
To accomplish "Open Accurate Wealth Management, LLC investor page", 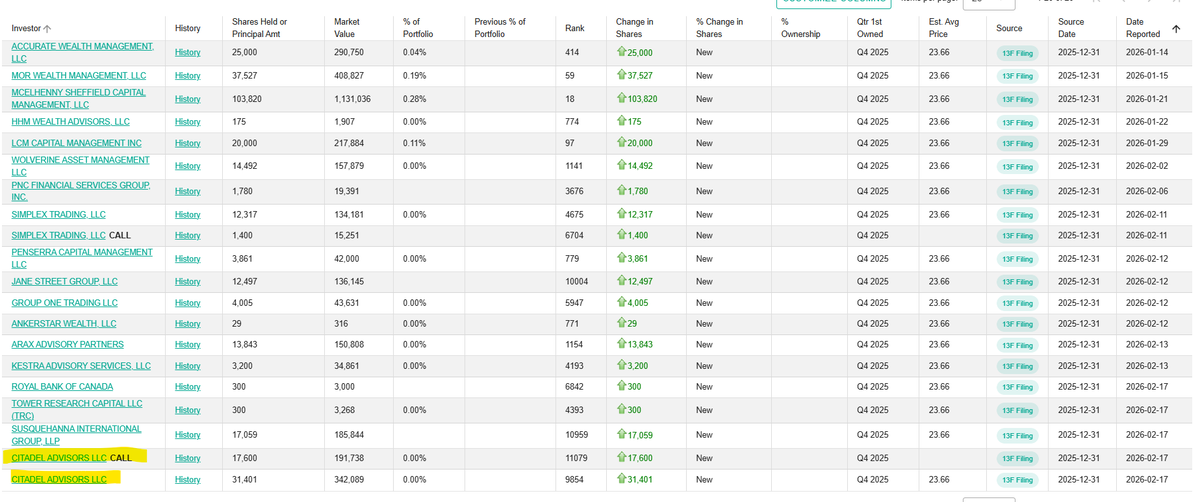I will [x=83, y=52].
